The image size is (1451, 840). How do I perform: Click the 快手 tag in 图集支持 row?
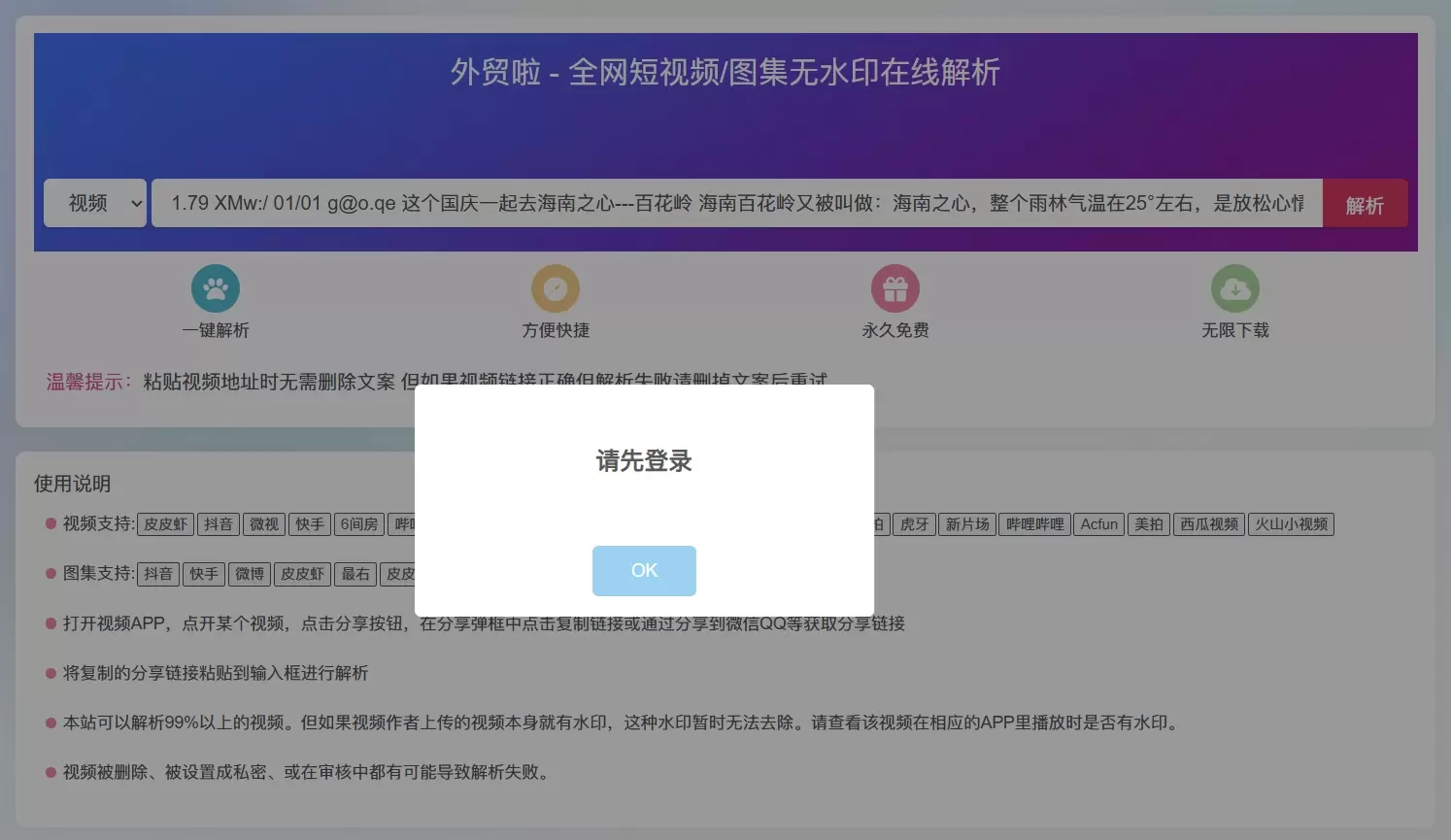[x=204, y=574]
